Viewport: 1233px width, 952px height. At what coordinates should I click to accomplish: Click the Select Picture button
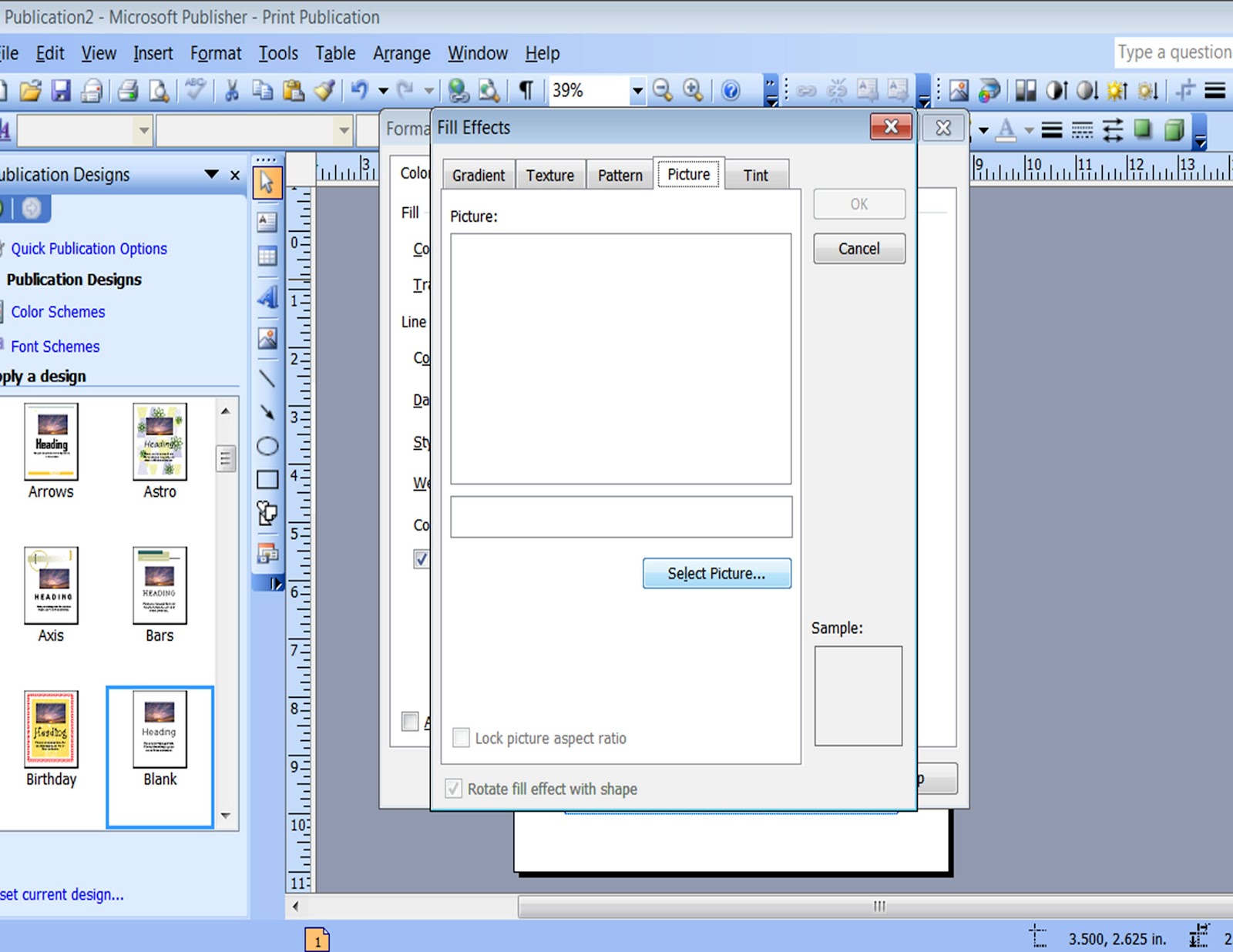click(716, 573)
